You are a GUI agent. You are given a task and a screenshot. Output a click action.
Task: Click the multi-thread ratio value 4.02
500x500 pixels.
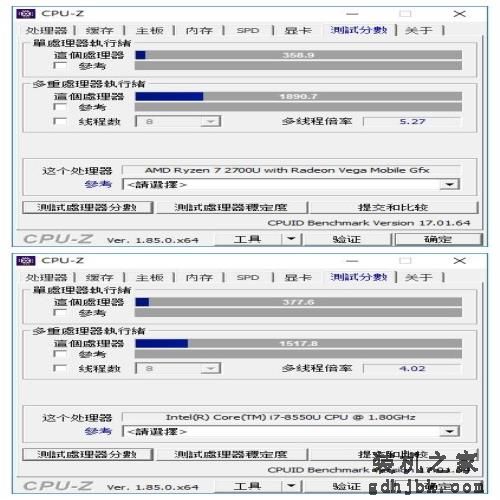412,368
